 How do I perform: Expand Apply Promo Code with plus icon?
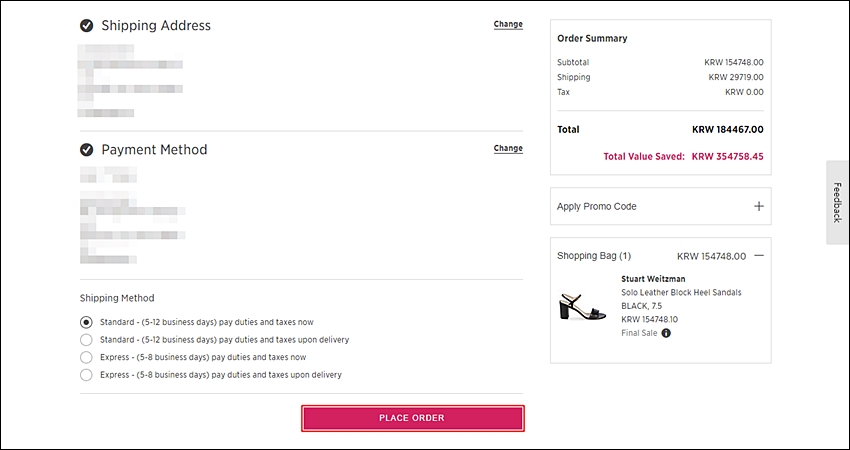(x=759, y=206)
